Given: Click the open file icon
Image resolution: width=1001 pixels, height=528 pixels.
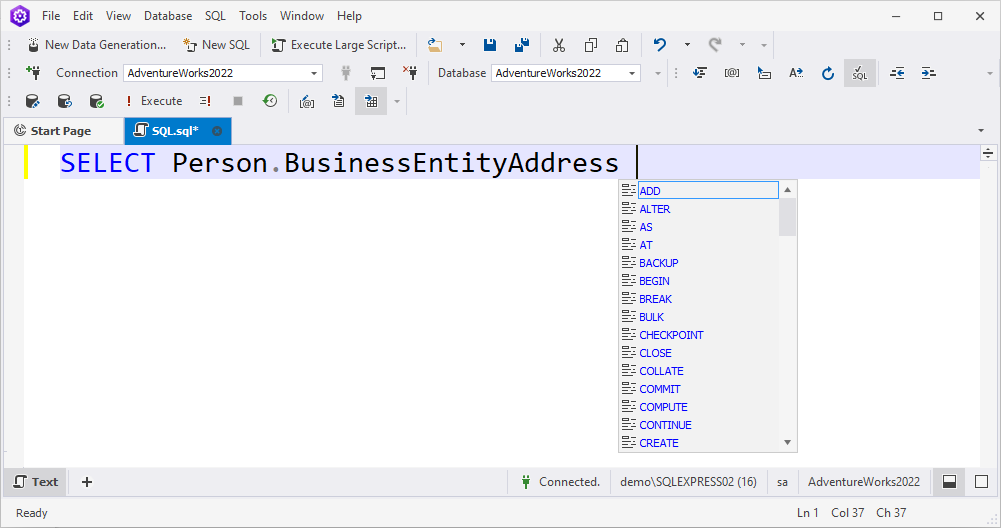Looking at the screenshot, I should (435, 45).
